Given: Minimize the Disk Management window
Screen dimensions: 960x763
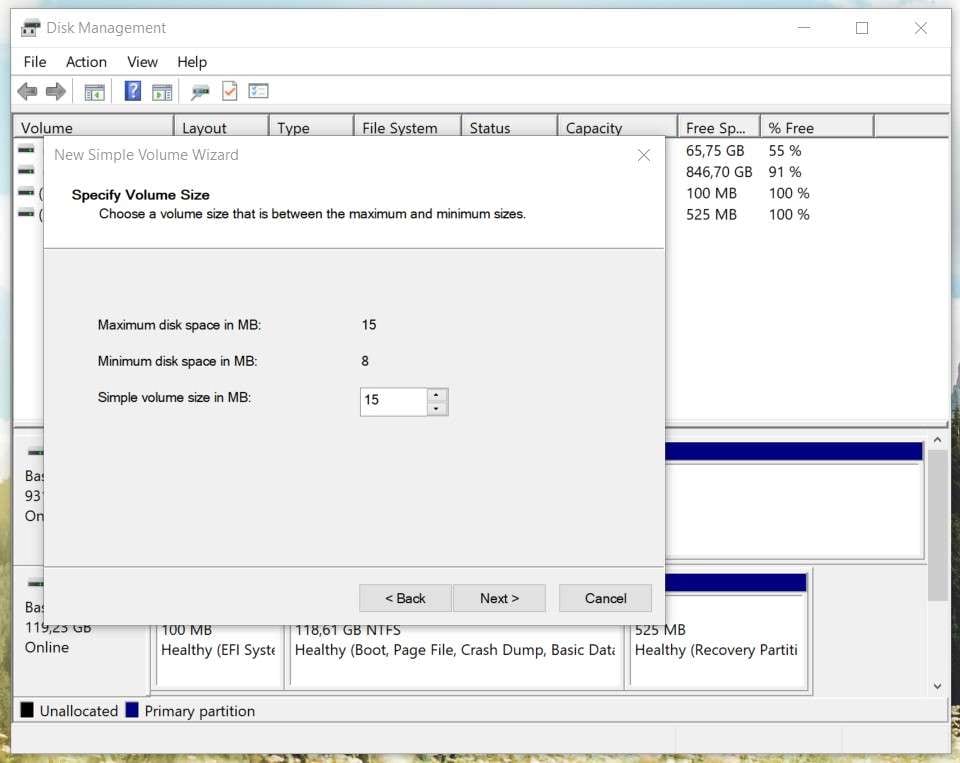Looking at the screenshot, I should pos(804,28).
